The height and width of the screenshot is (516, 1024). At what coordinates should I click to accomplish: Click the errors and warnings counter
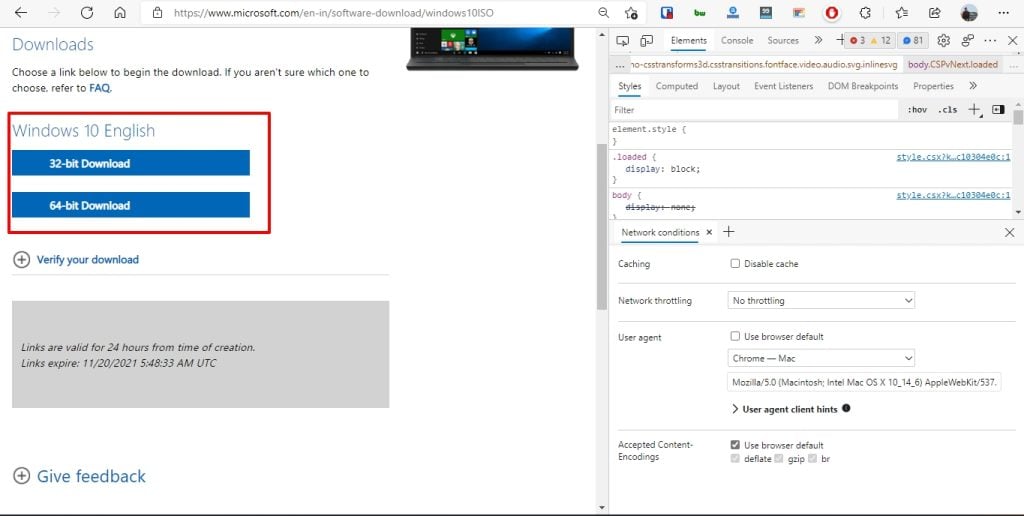(x=870, y=40)
